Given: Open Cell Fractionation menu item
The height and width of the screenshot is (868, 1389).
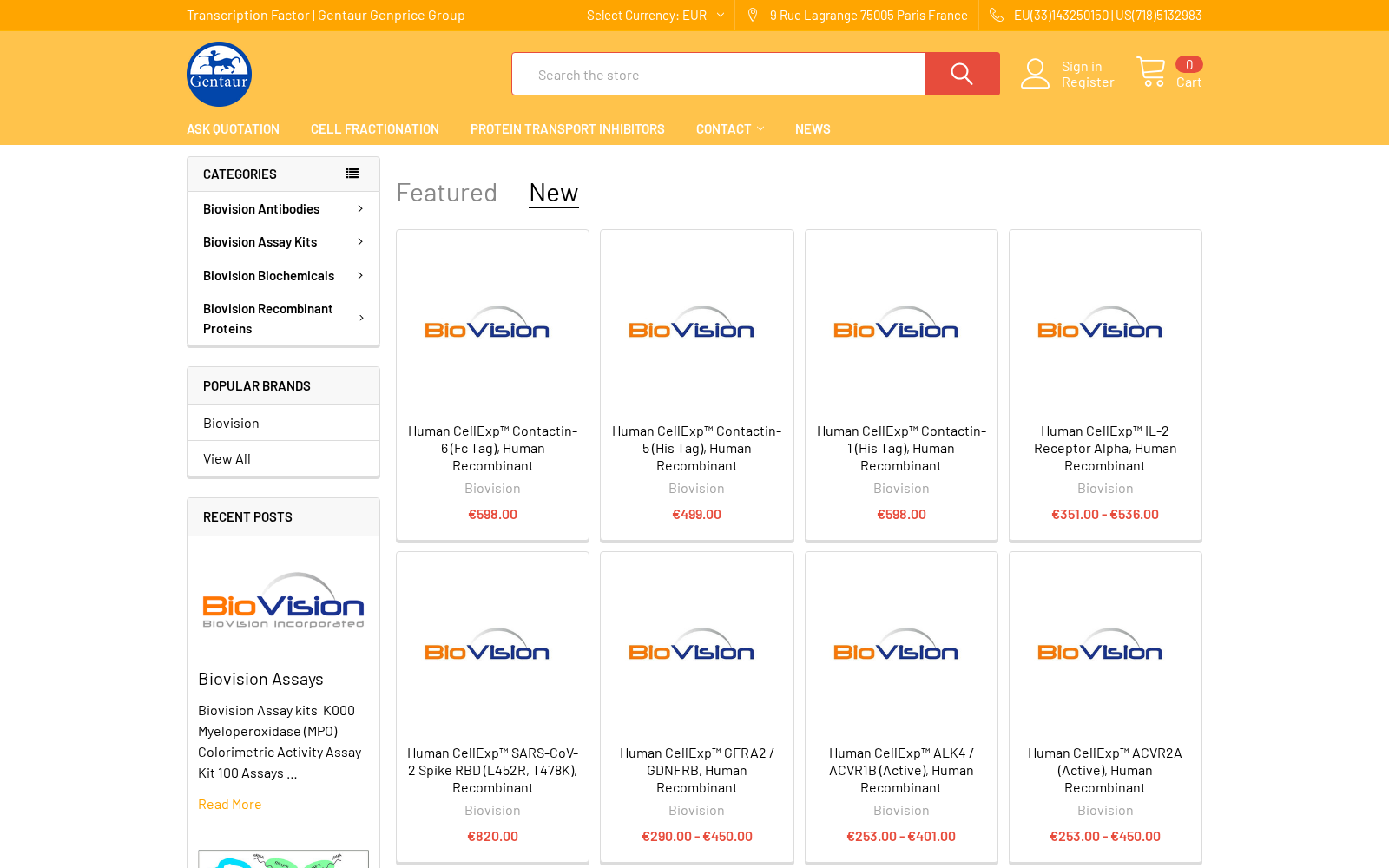Looking at the screenshot, I should pyautogui.click(x=375, y=128).
